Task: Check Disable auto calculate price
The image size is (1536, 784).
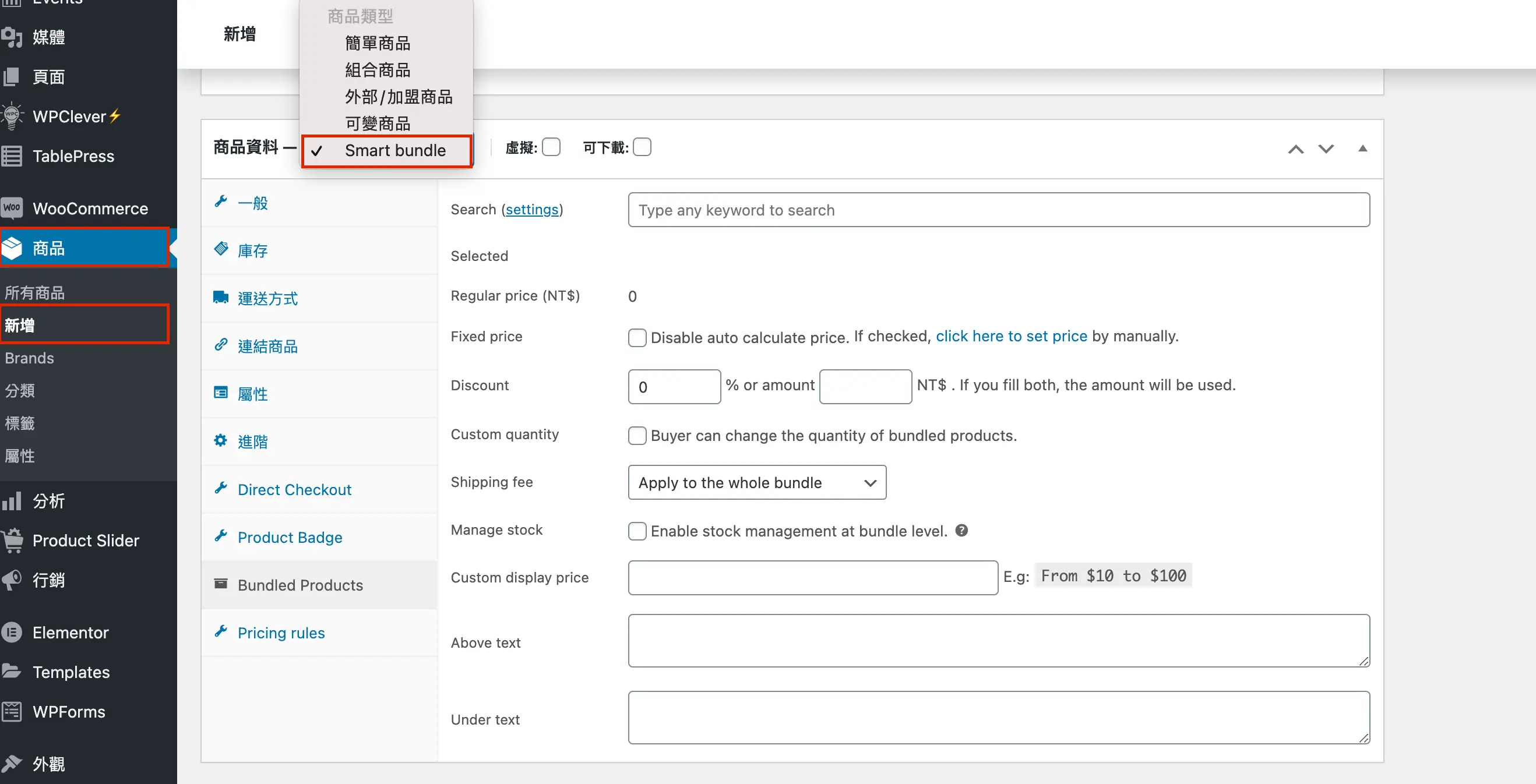Action: [637, 337]
